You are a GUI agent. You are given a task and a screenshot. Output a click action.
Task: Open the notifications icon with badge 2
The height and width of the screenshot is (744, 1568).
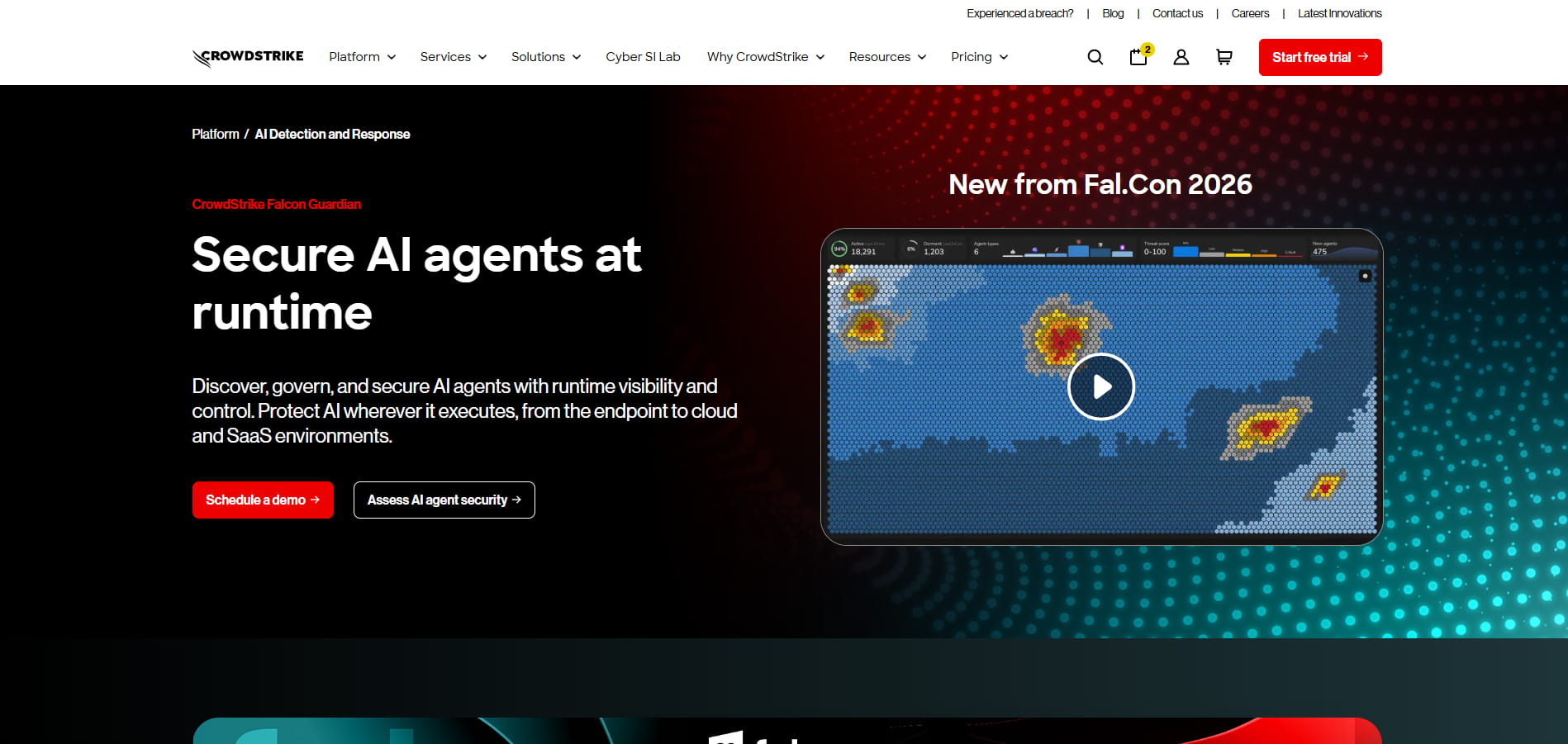1140,55
